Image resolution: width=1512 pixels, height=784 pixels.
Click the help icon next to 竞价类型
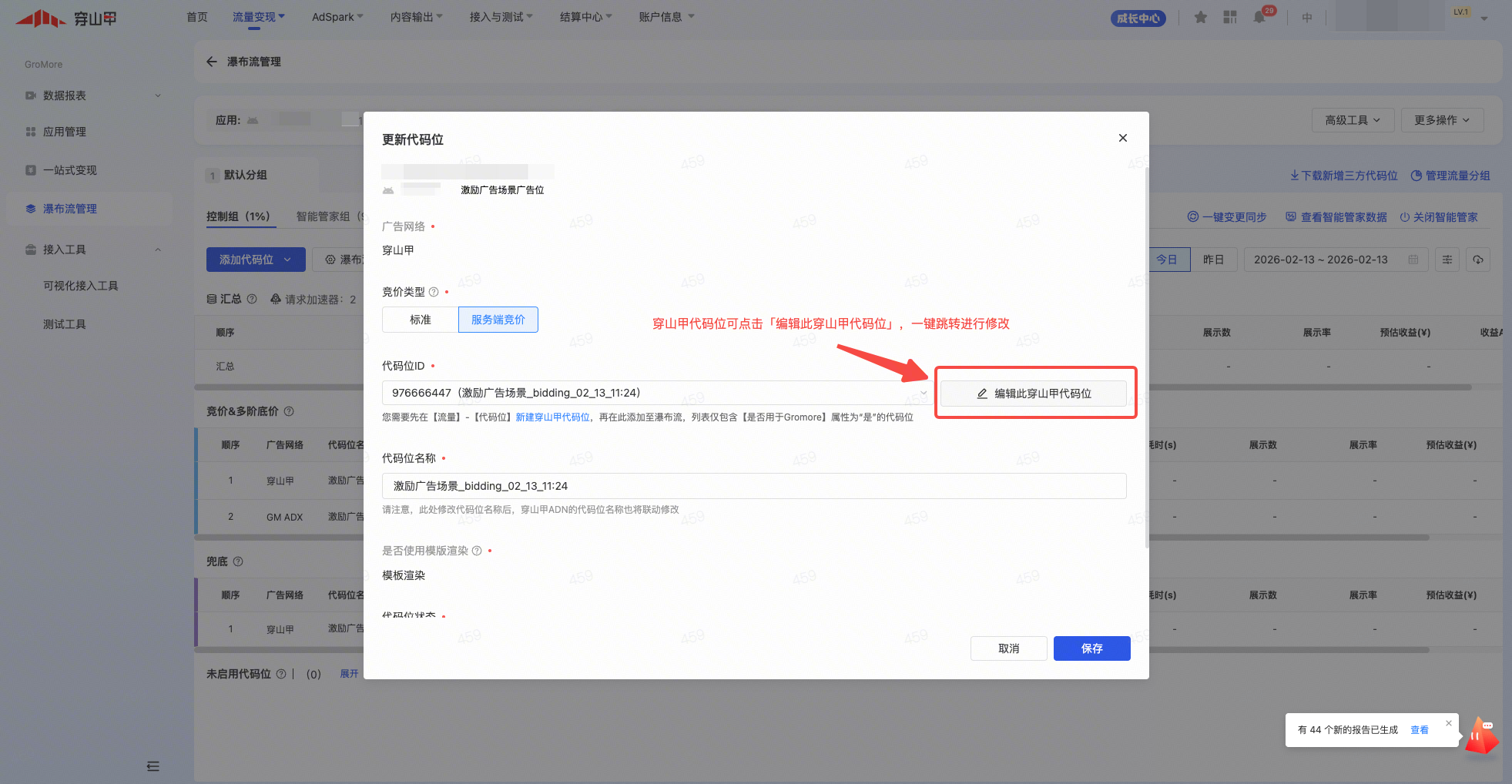point(434,292)
